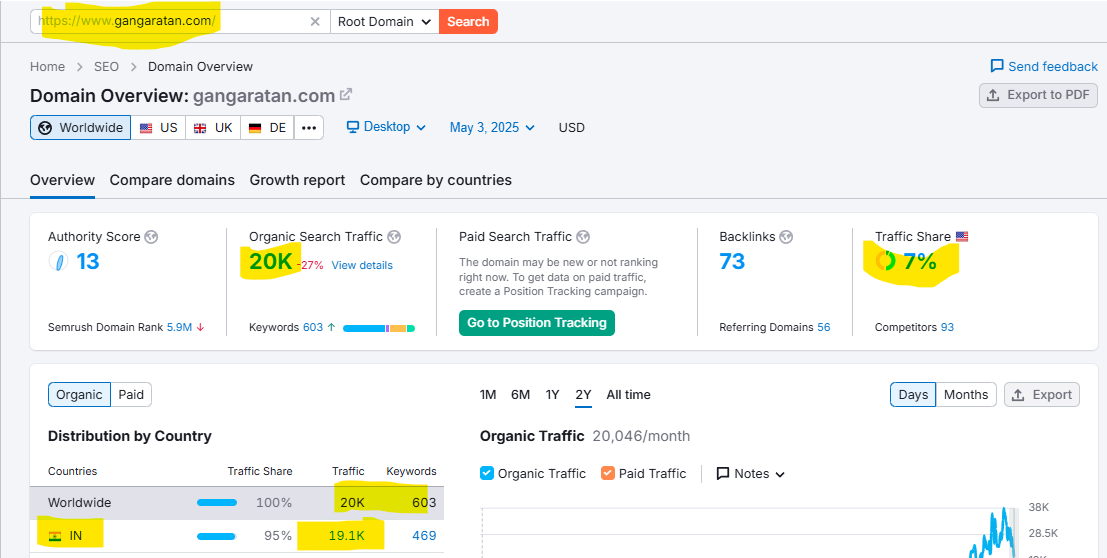Click globe icon beside Authority Score
Viewport: 1107px width, 558px height.
(151, 237)
